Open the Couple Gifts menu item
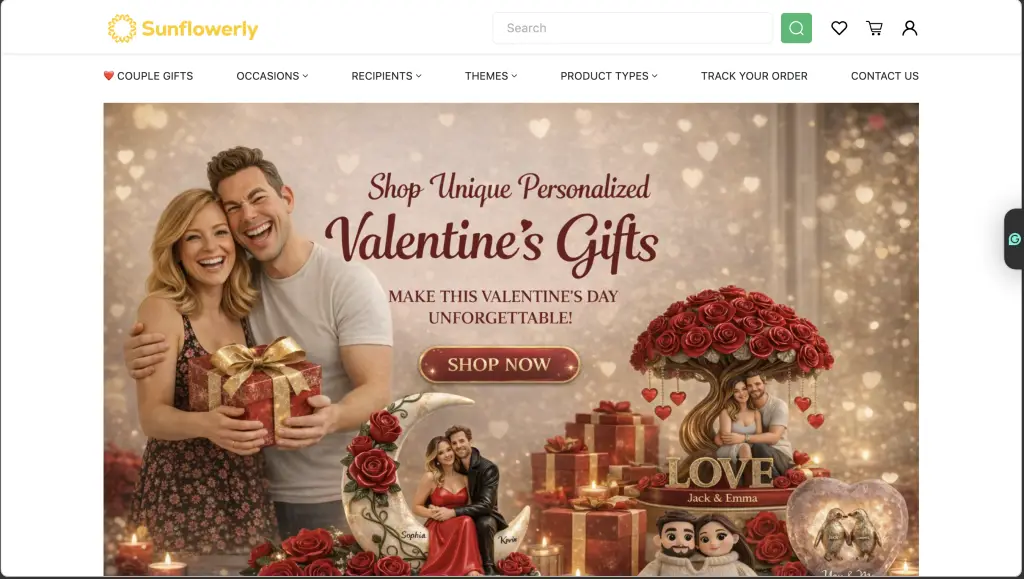The height and width of the screenshot is (579, 1024). point(155,76)
